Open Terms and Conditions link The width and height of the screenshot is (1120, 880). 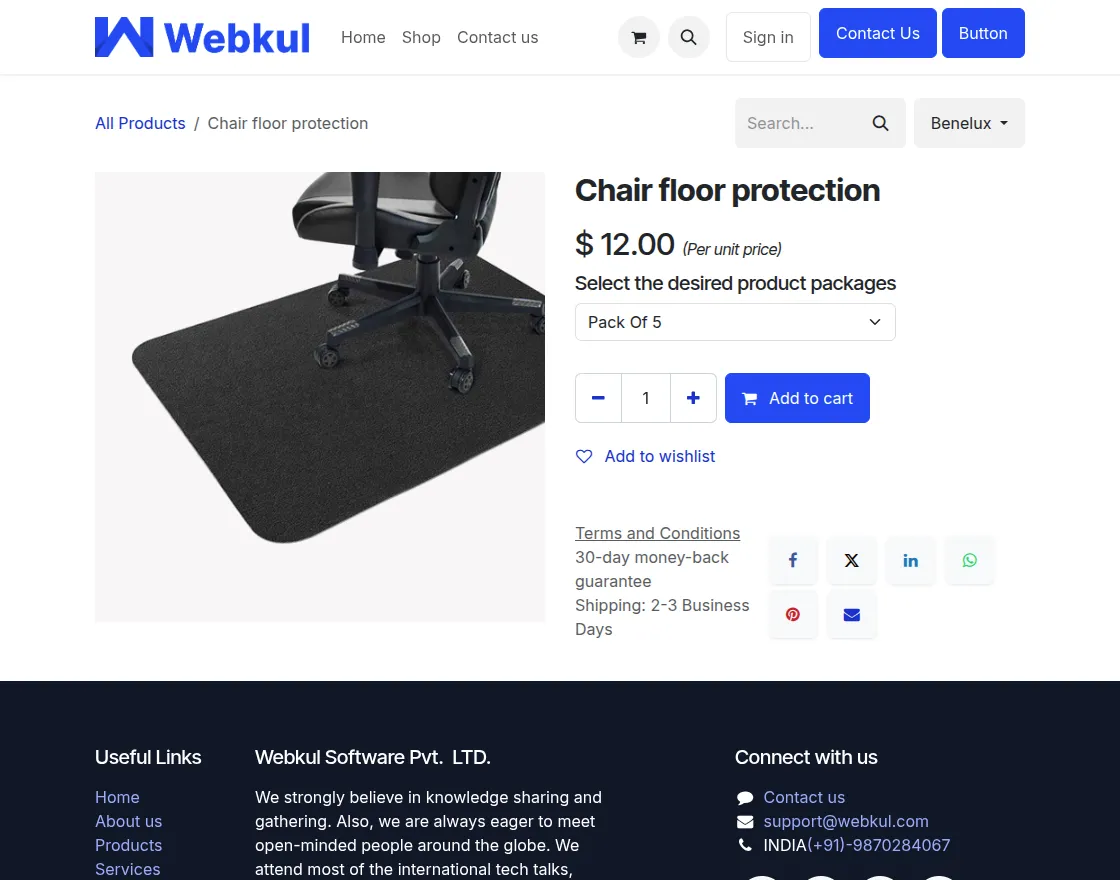[657, 534]
